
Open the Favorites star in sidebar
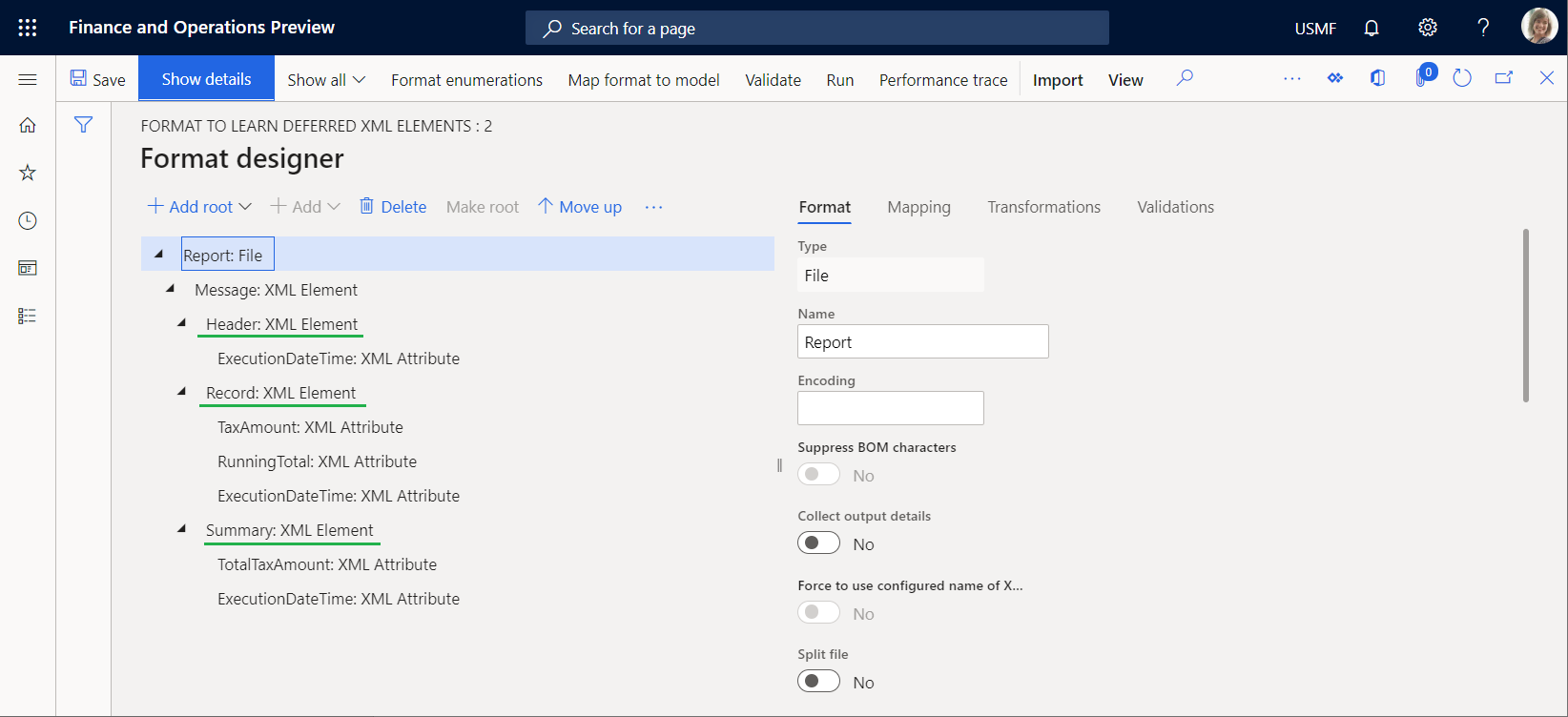point(28,173)
